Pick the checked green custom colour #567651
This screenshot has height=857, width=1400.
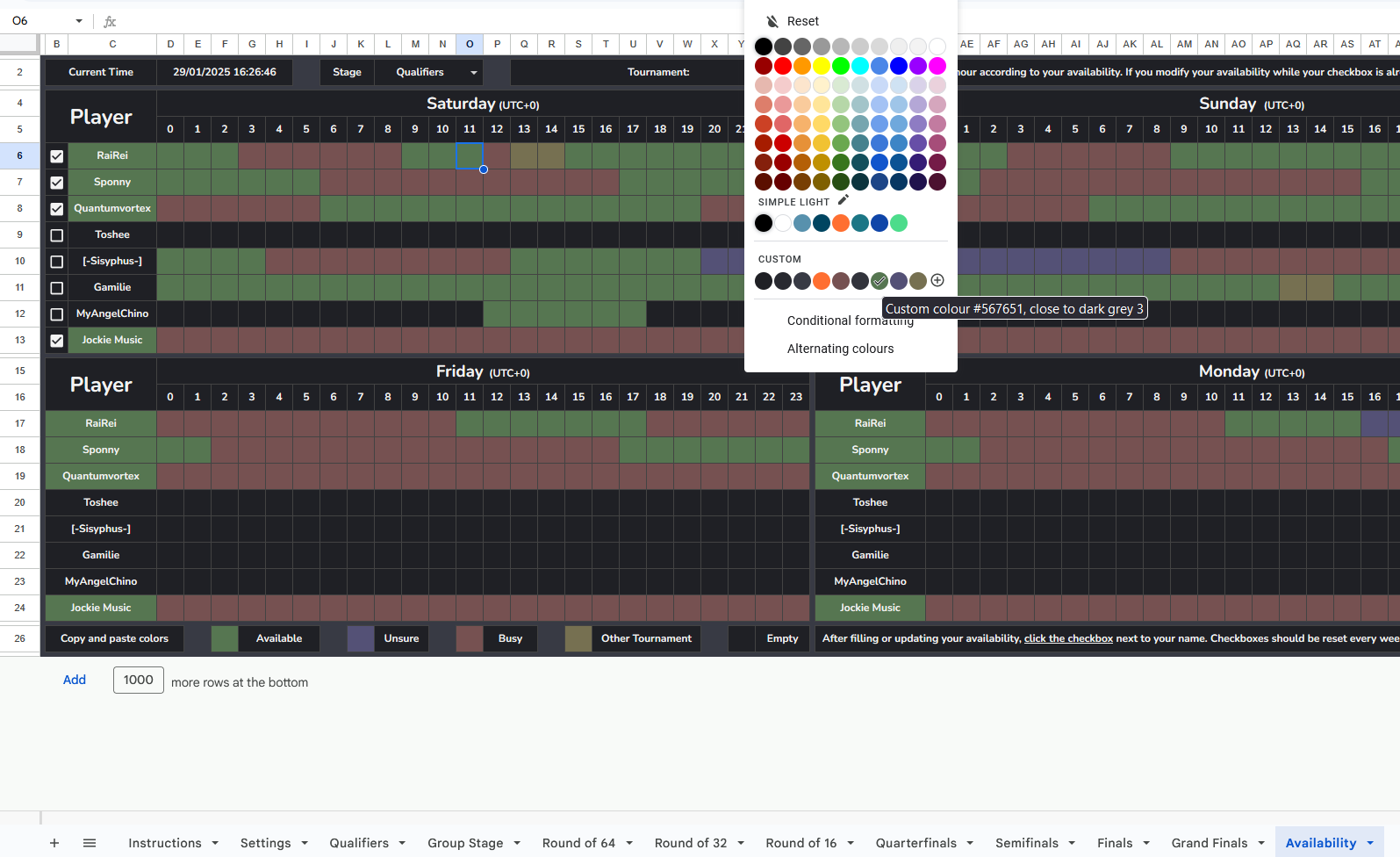[879, 281]
